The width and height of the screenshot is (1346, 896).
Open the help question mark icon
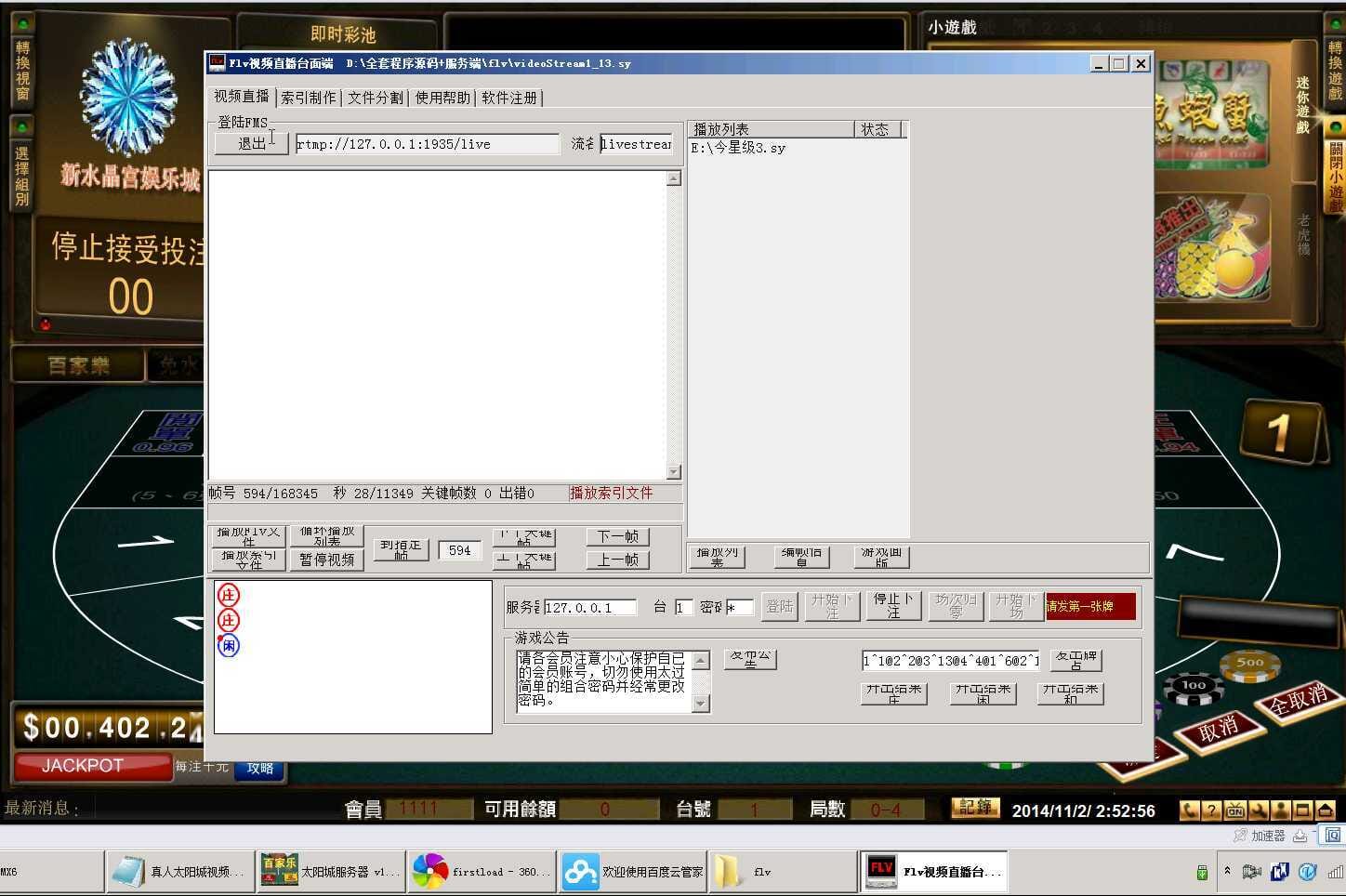click(1211, 810)
